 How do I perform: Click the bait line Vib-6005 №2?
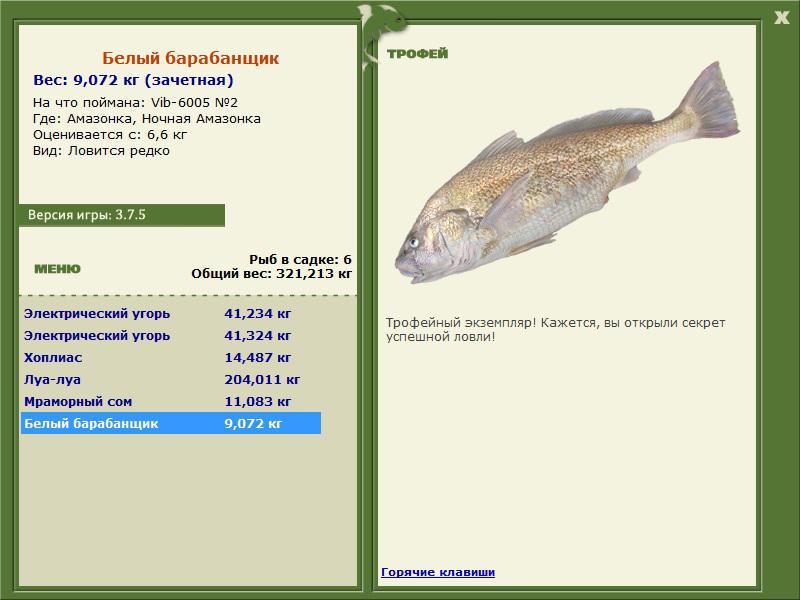[x=135, y=103]
